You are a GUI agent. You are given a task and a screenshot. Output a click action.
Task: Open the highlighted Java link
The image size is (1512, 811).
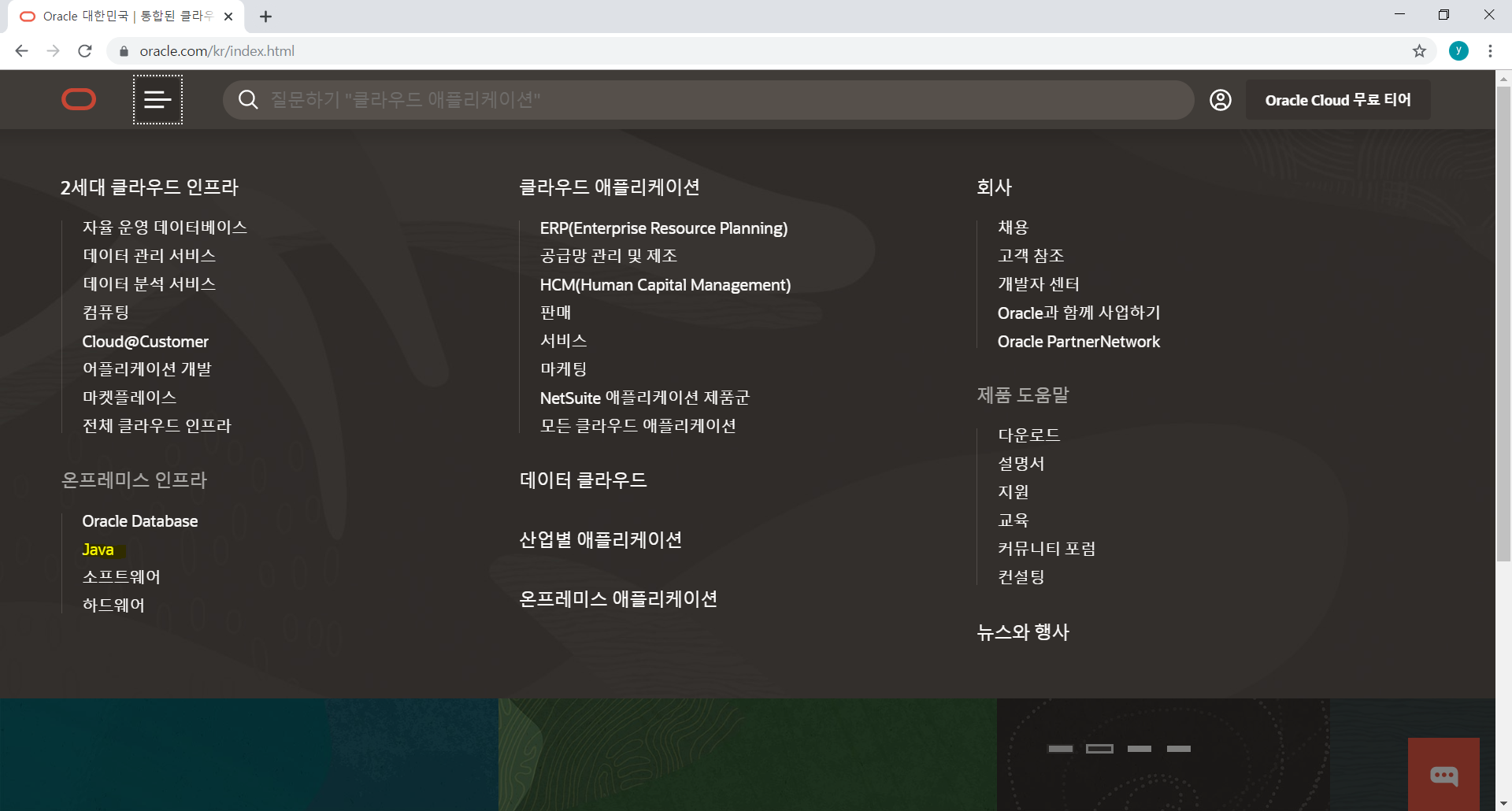pyautogui.click(x=98, y=550)
